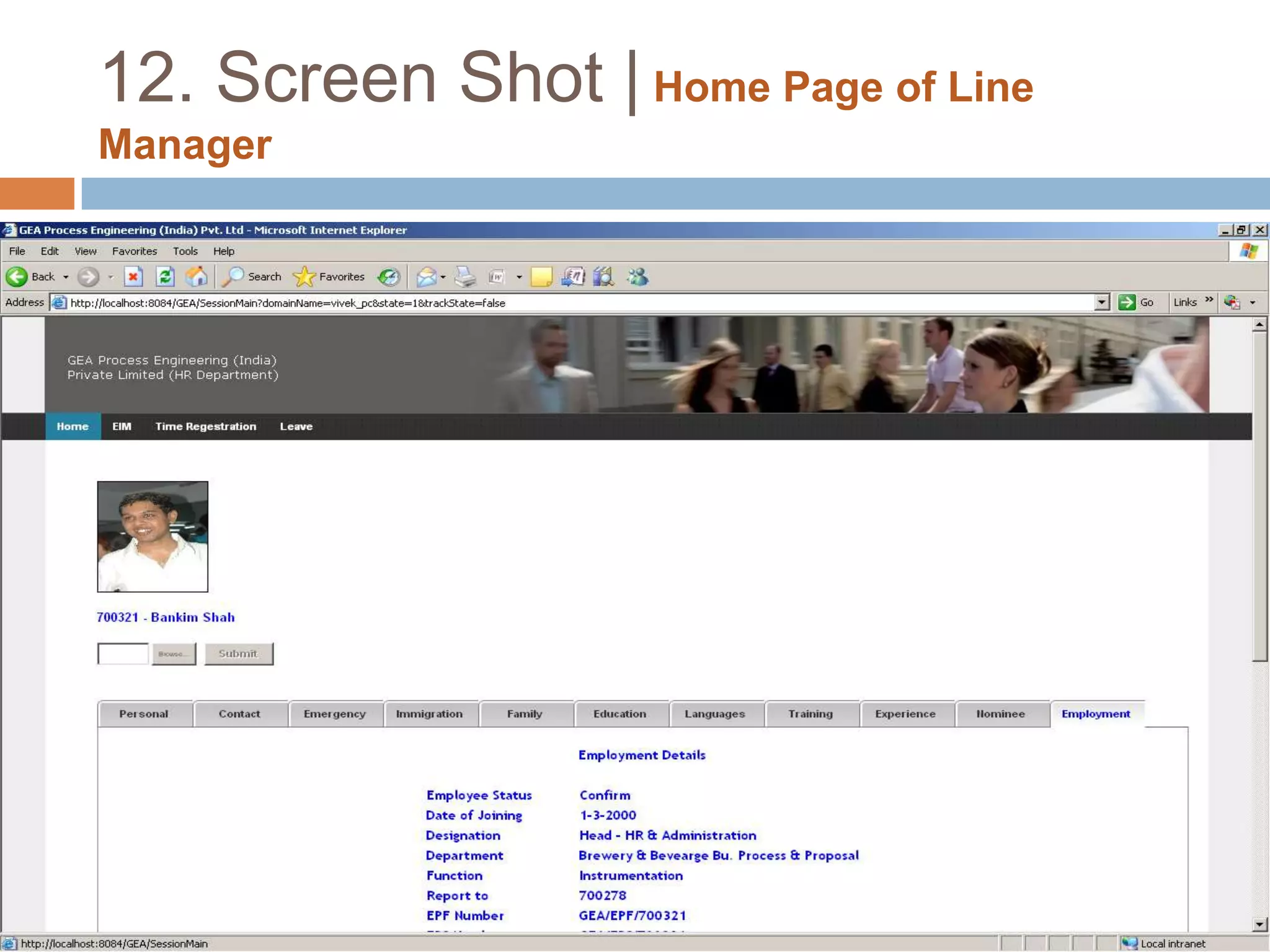Image resolution: width=1270 pixels, height=952 pixels.
Task: Click the employee profile photo
Action: [x=153, y=537]
